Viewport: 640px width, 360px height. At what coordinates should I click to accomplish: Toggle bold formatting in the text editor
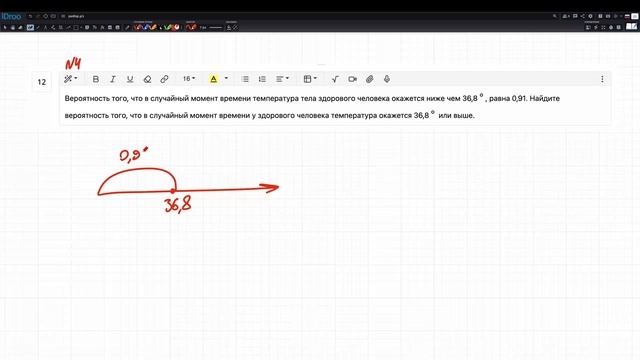(96, 79)
